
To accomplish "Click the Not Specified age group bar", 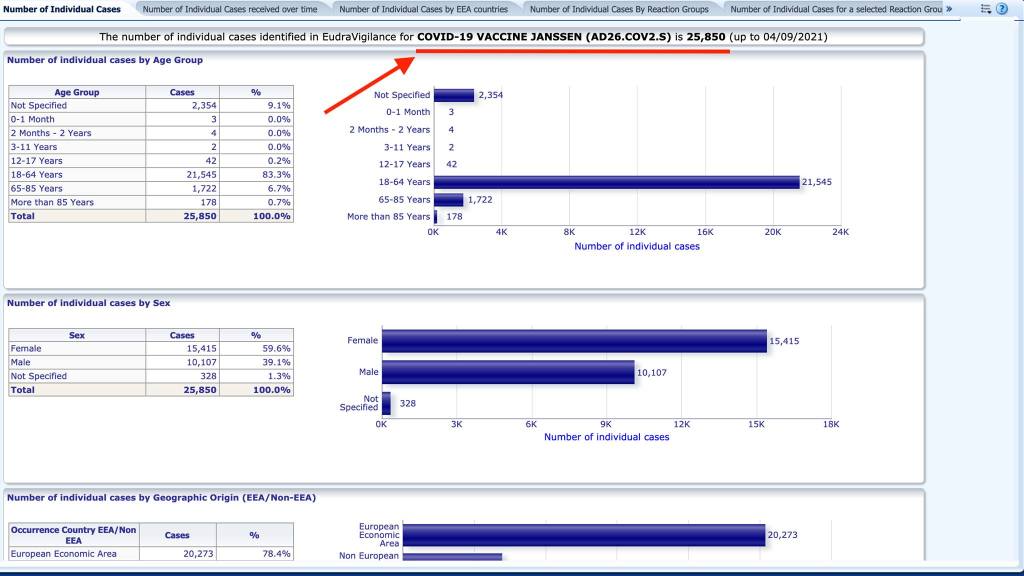I will coord(453,95).
